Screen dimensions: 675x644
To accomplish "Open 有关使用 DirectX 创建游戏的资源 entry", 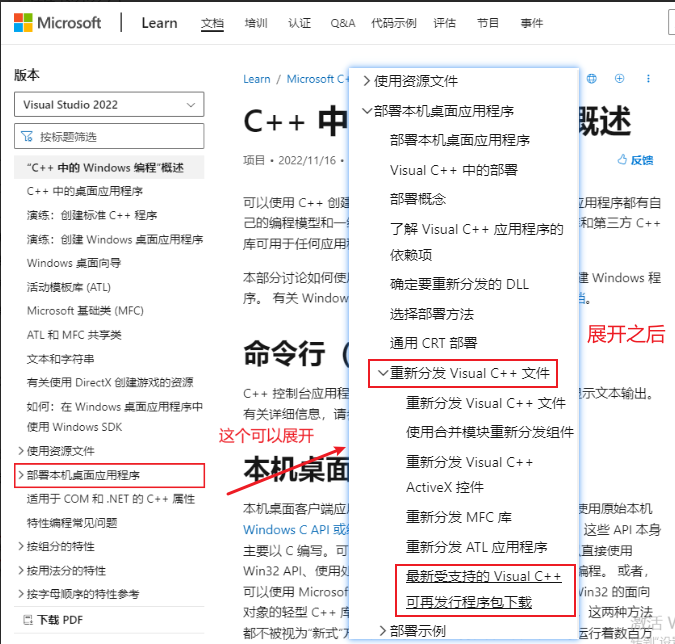I will click(x=110, y=382).
